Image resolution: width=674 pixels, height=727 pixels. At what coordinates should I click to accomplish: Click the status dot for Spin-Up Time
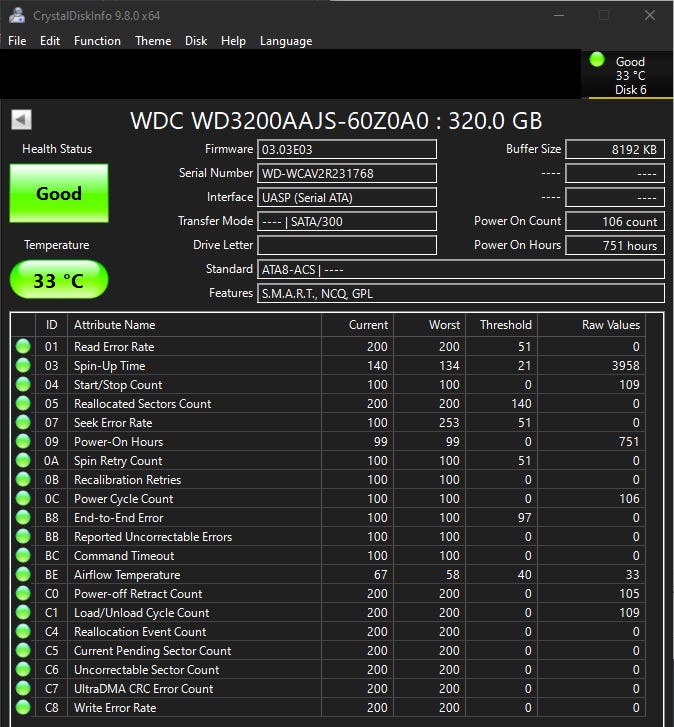[x=23, y=365]
